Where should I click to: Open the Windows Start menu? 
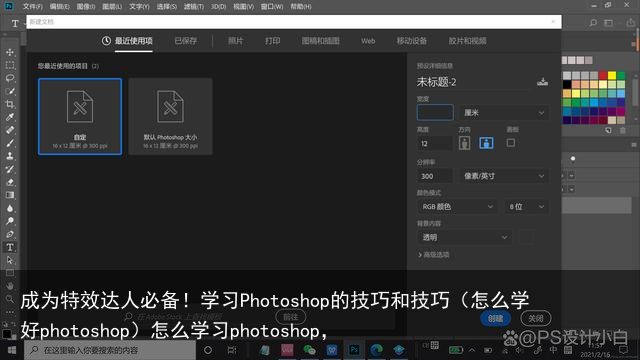coord(12,350)
